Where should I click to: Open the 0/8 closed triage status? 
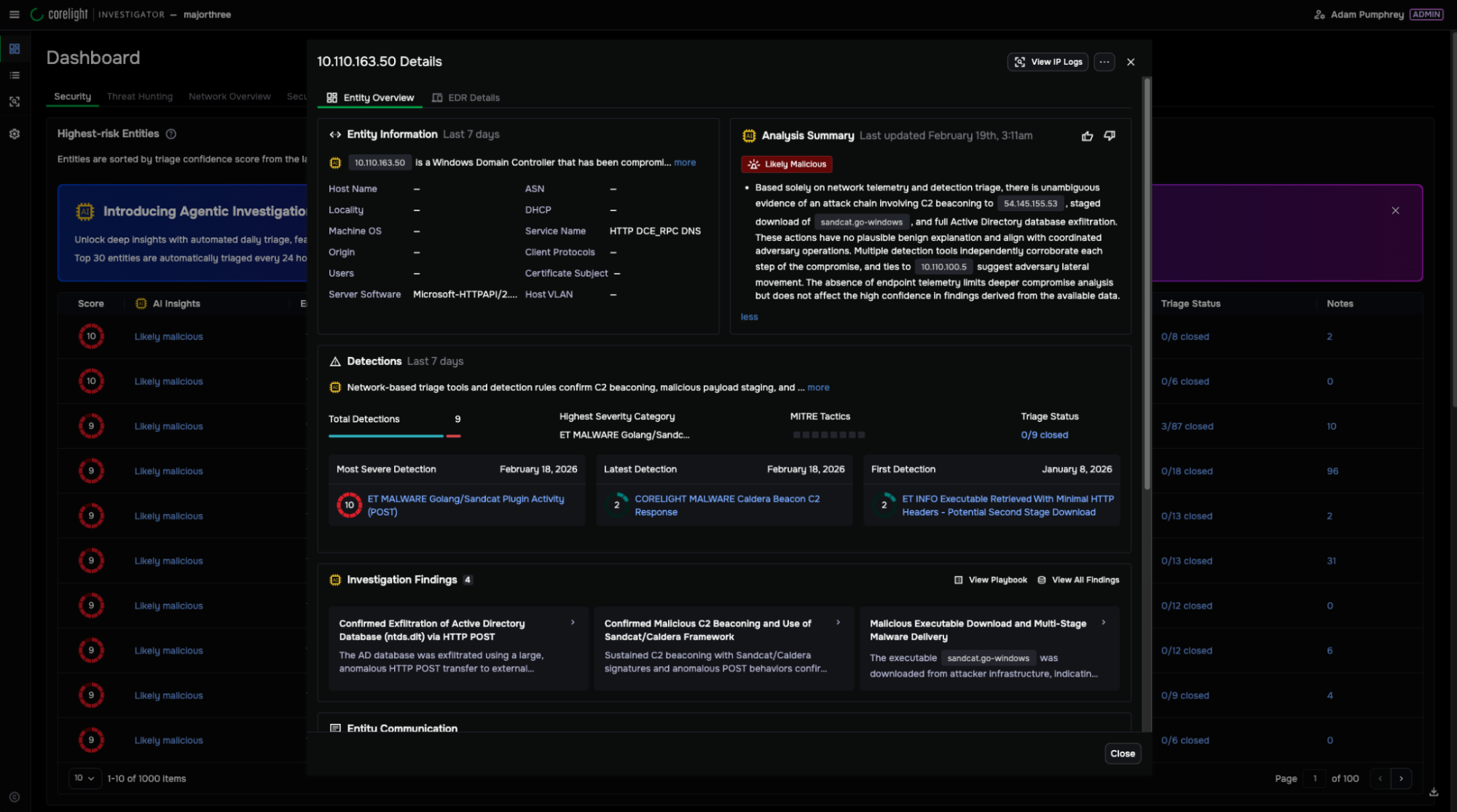(1185, 337)
